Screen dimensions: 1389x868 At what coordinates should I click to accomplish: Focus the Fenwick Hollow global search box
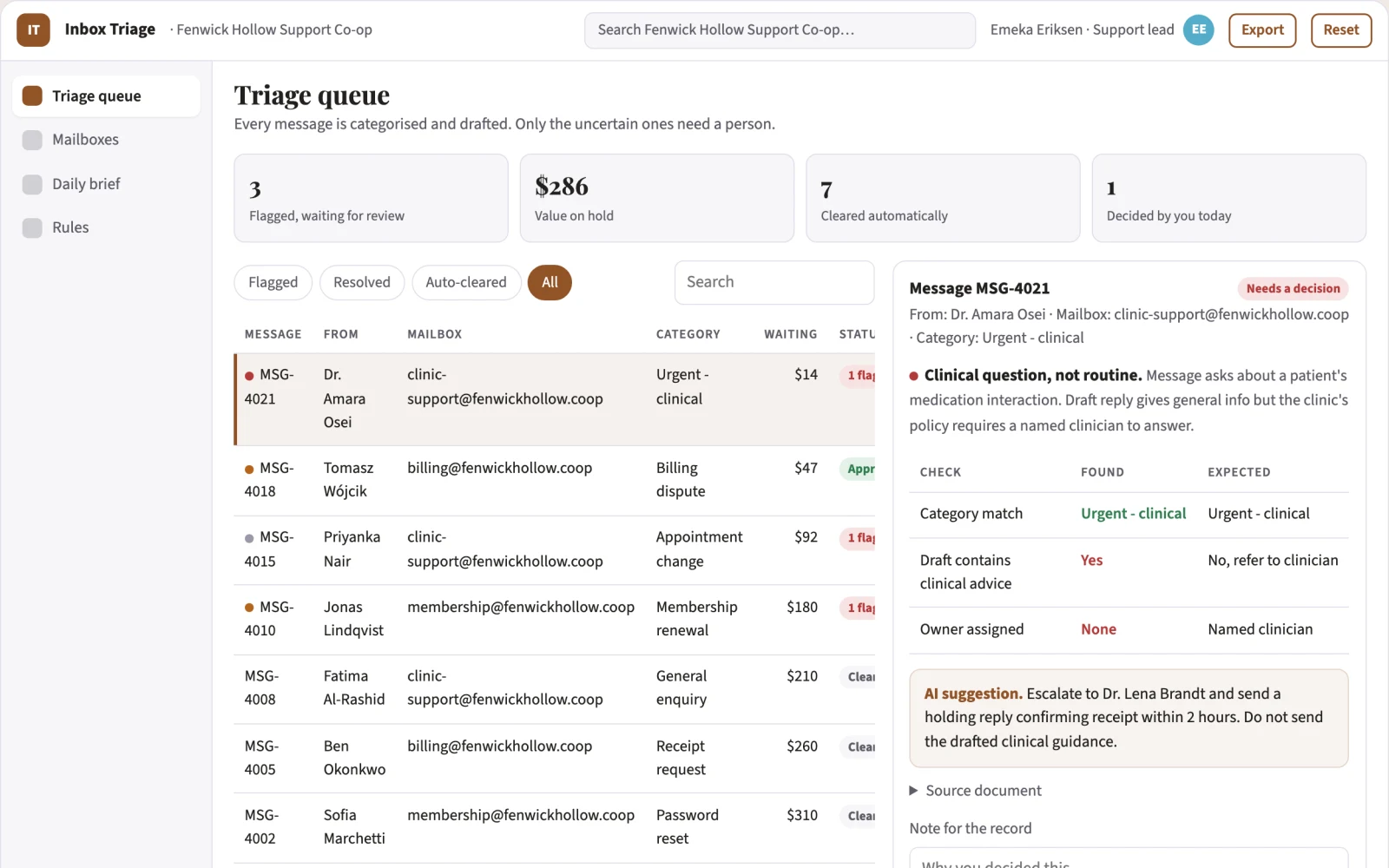click(780, 30)
